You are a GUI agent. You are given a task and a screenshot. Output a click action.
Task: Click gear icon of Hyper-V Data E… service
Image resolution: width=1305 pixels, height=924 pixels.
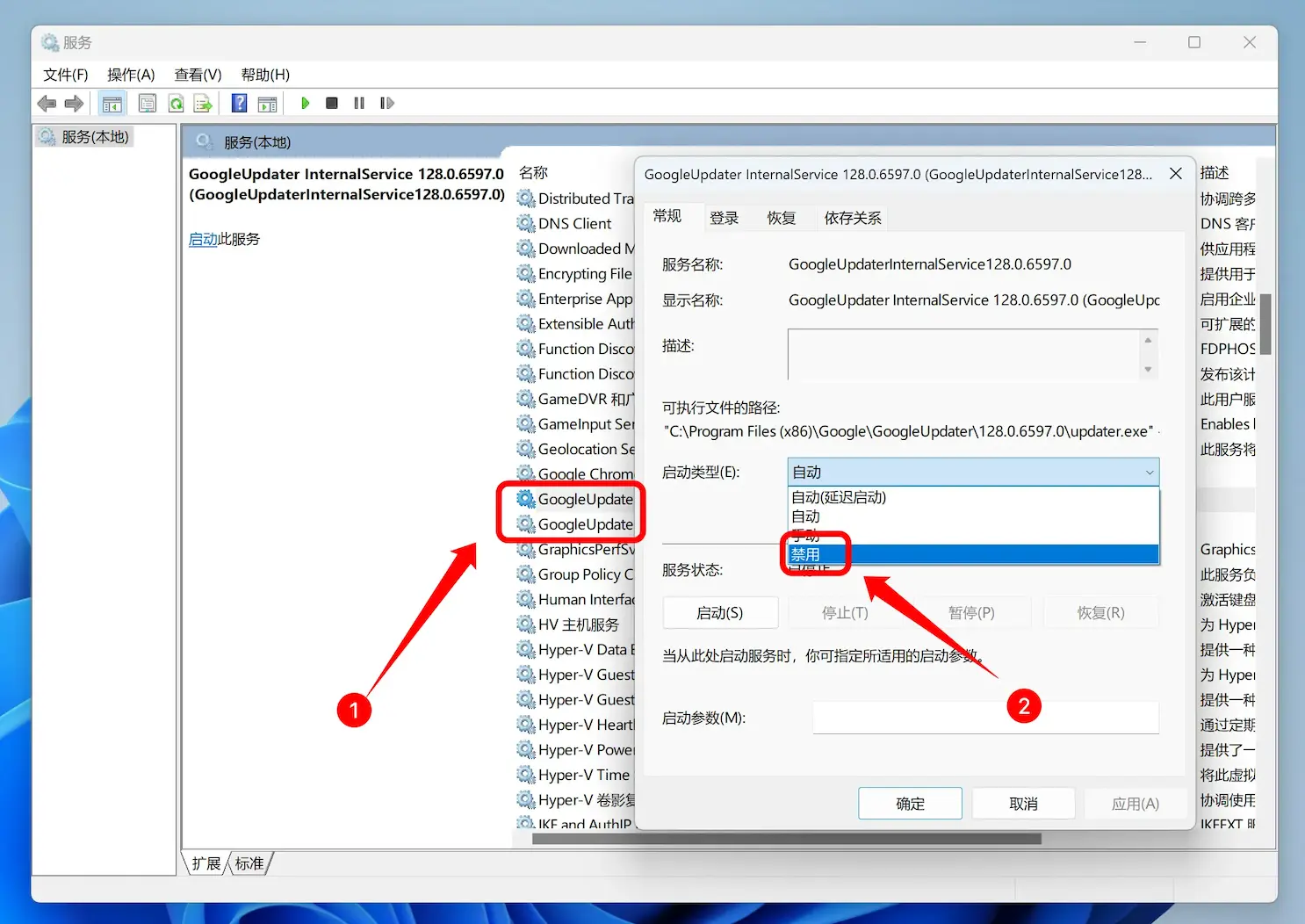(x=525, y=649)
